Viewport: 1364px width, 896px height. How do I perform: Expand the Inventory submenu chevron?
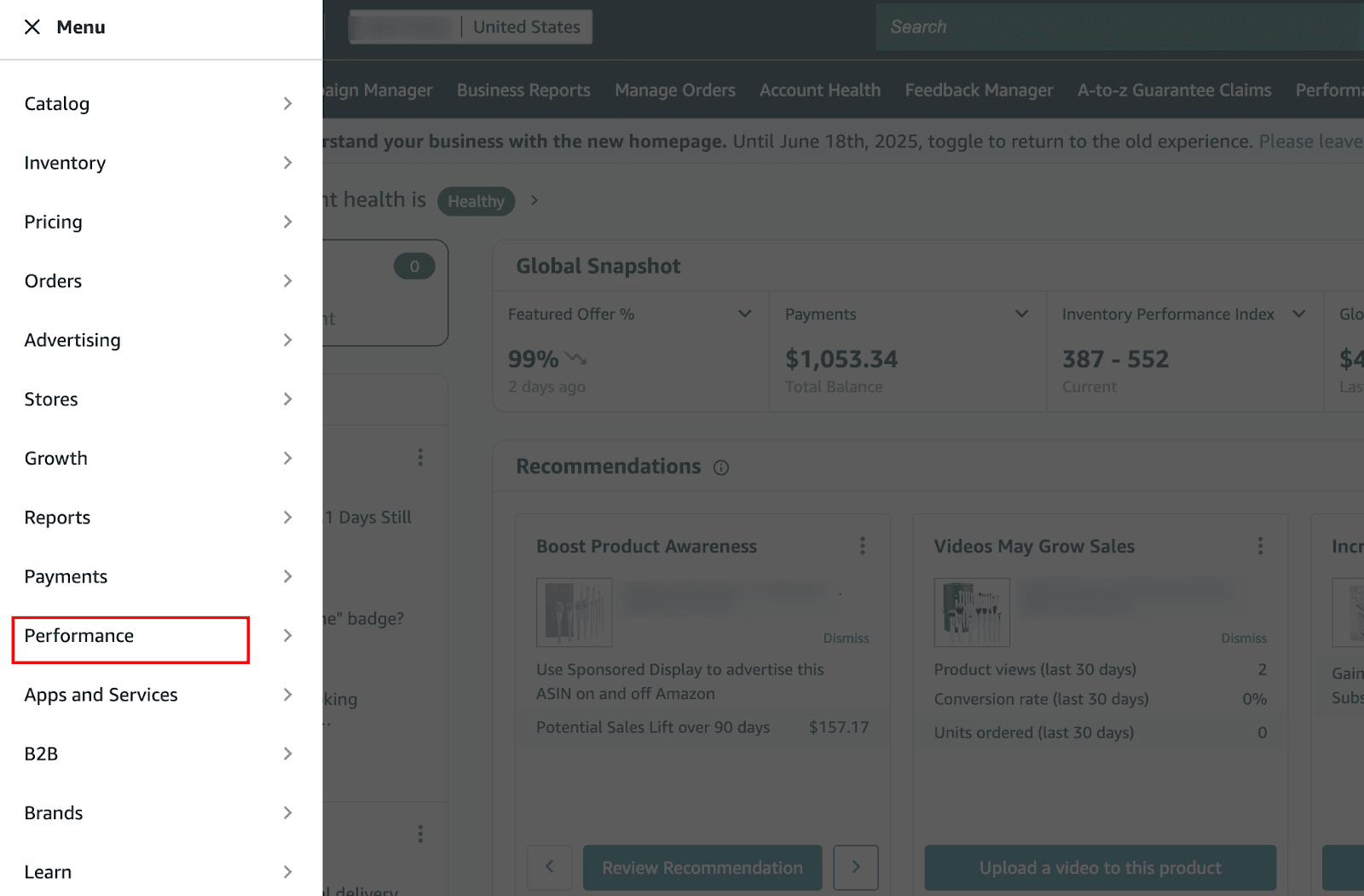coord(288,163)
